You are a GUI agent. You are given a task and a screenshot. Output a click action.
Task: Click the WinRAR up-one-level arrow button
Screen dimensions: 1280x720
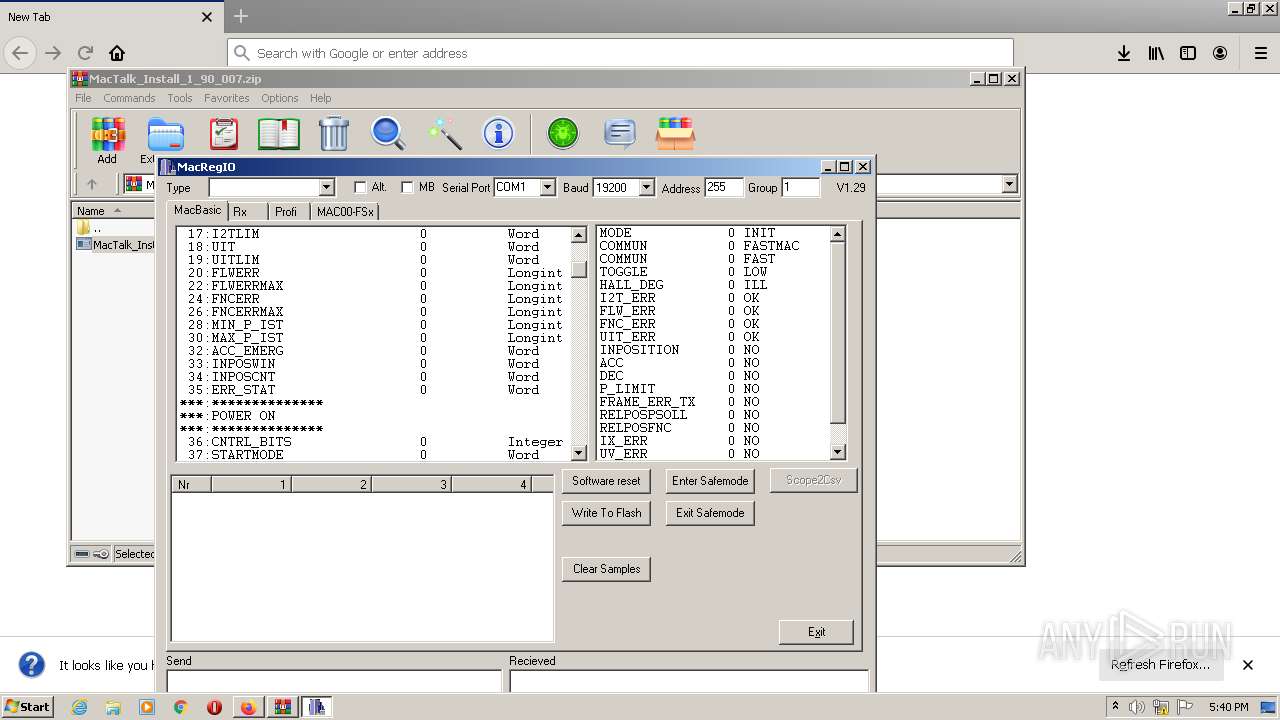92,184
